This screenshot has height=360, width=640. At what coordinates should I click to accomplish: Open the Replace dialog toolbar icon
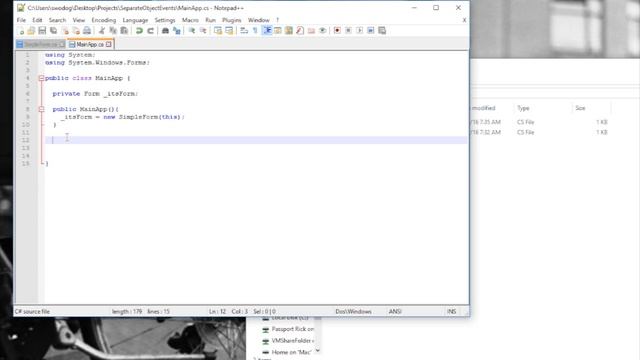pyautogui.click(x=177, y=31)
